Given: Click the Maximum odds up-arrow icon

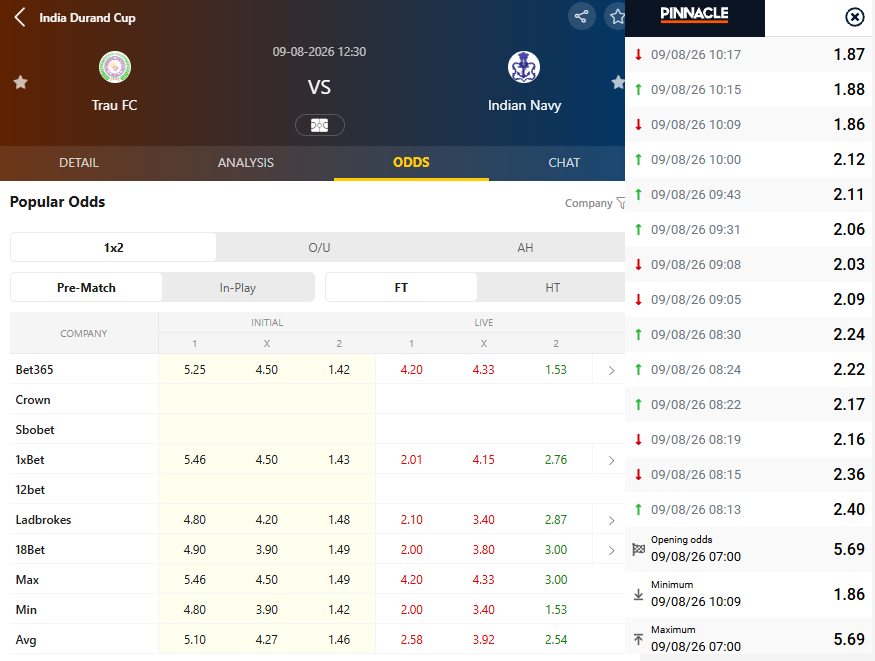Looking at the screenshot, I should [x=638, y=639].
